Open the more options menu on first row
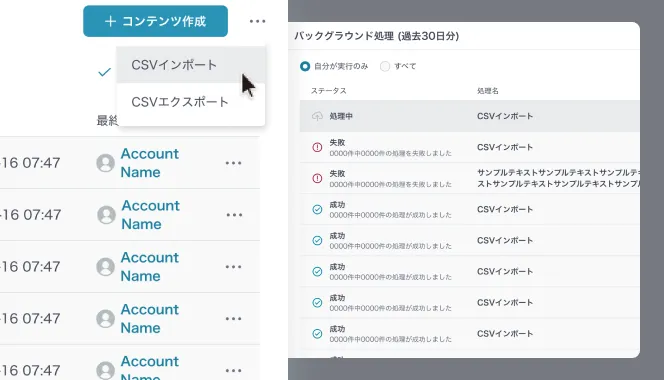Screen dimensions: 664x380 233,163
